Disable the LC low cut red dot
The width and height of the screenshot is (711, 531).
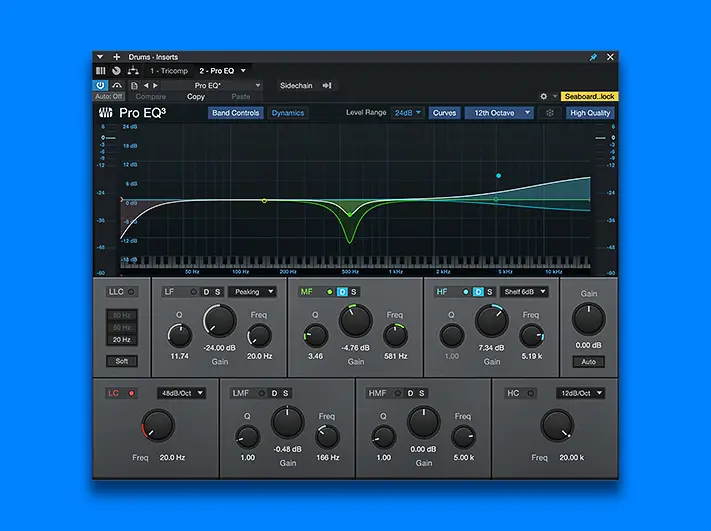[x=131, y=393]
